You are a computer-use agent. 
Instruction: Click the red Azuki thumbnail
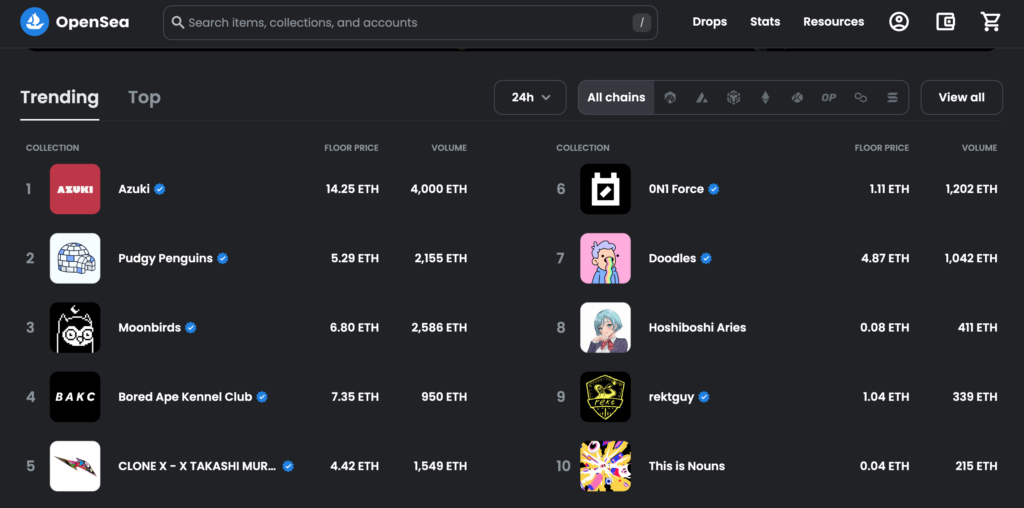pyautogui.click(x=75, y=189)
